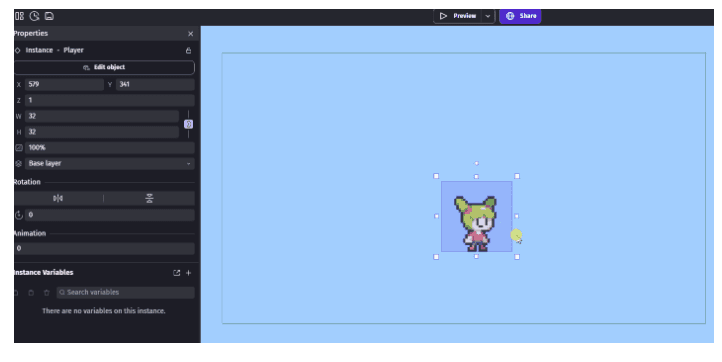This screenshot has height=362, width=722.
Task: Click the instance diamond icon beside Instance
Action: click(17, 50)
